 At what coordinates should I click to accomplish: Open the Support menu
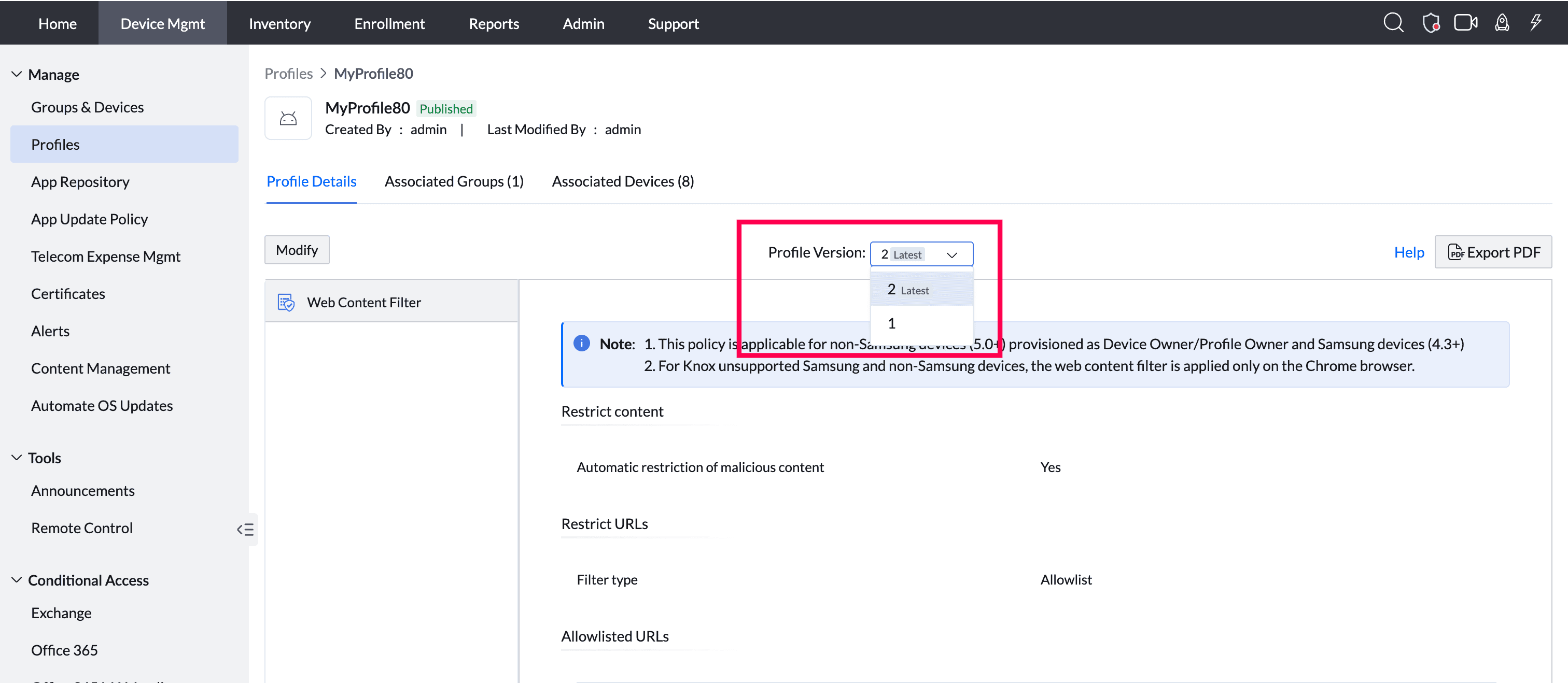(x=673, y=23)
